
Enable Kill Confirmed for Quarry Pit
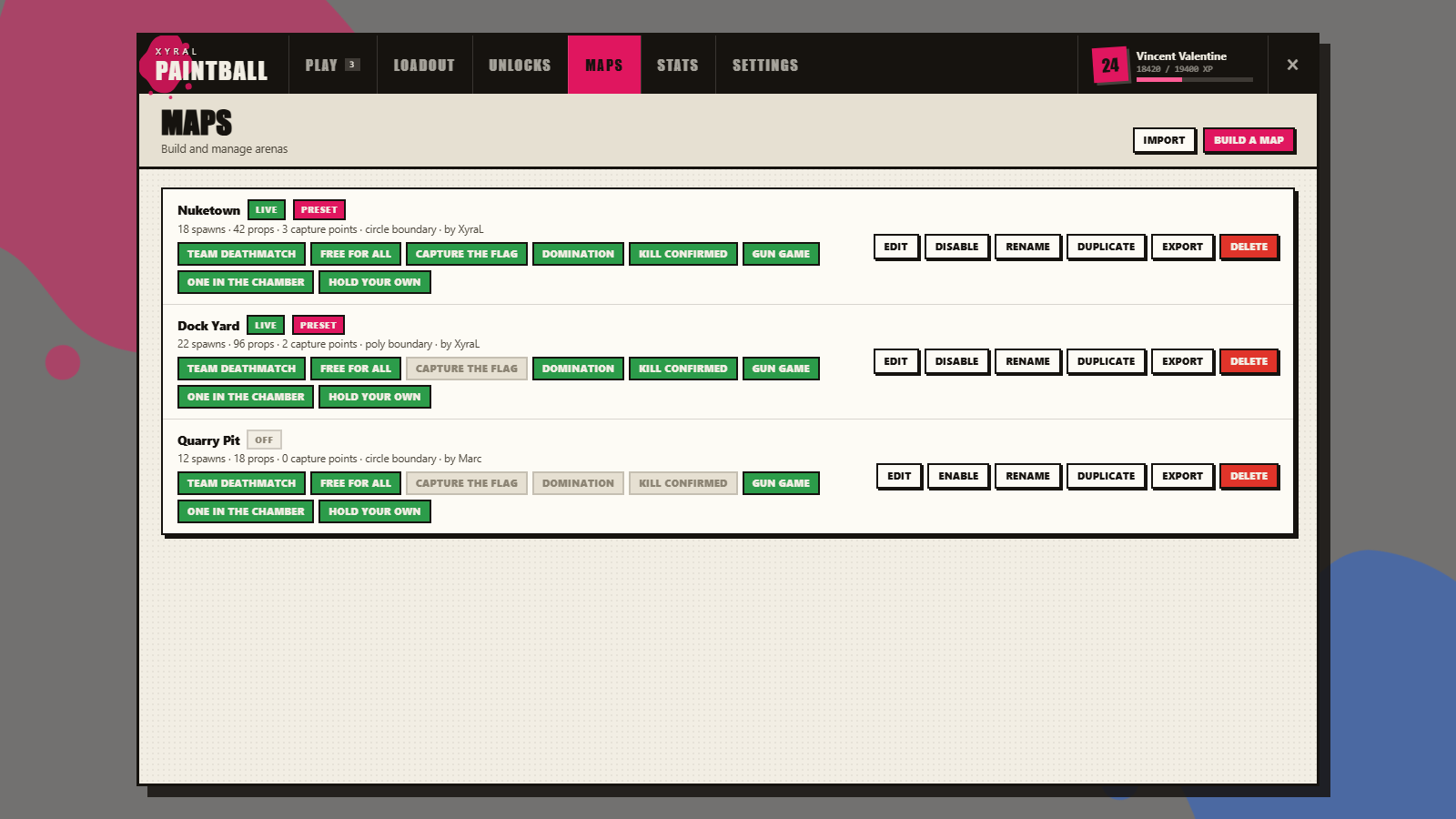click(x=683, y=483)
